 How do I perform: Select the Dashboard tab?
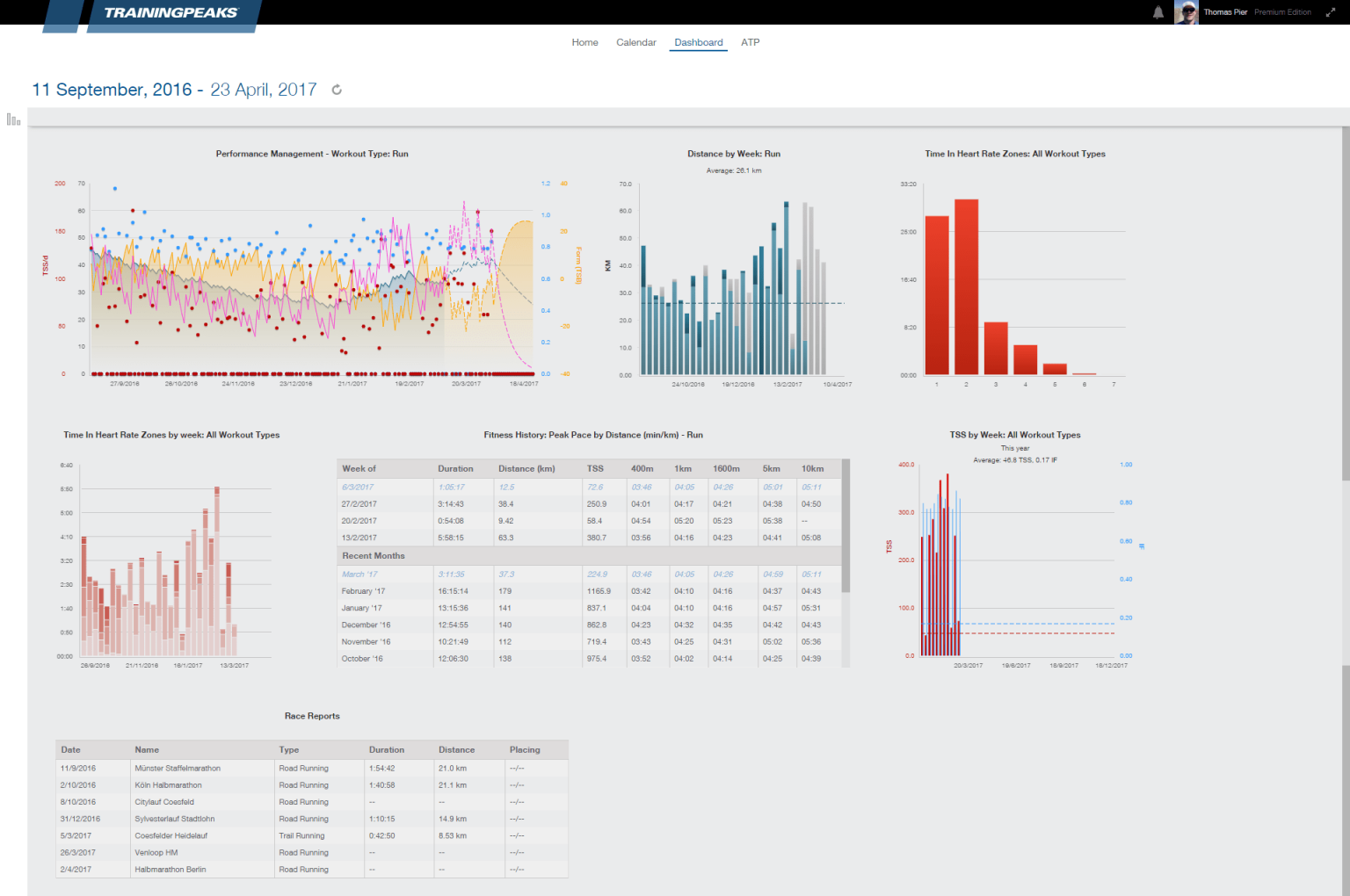tap(698, 42)
